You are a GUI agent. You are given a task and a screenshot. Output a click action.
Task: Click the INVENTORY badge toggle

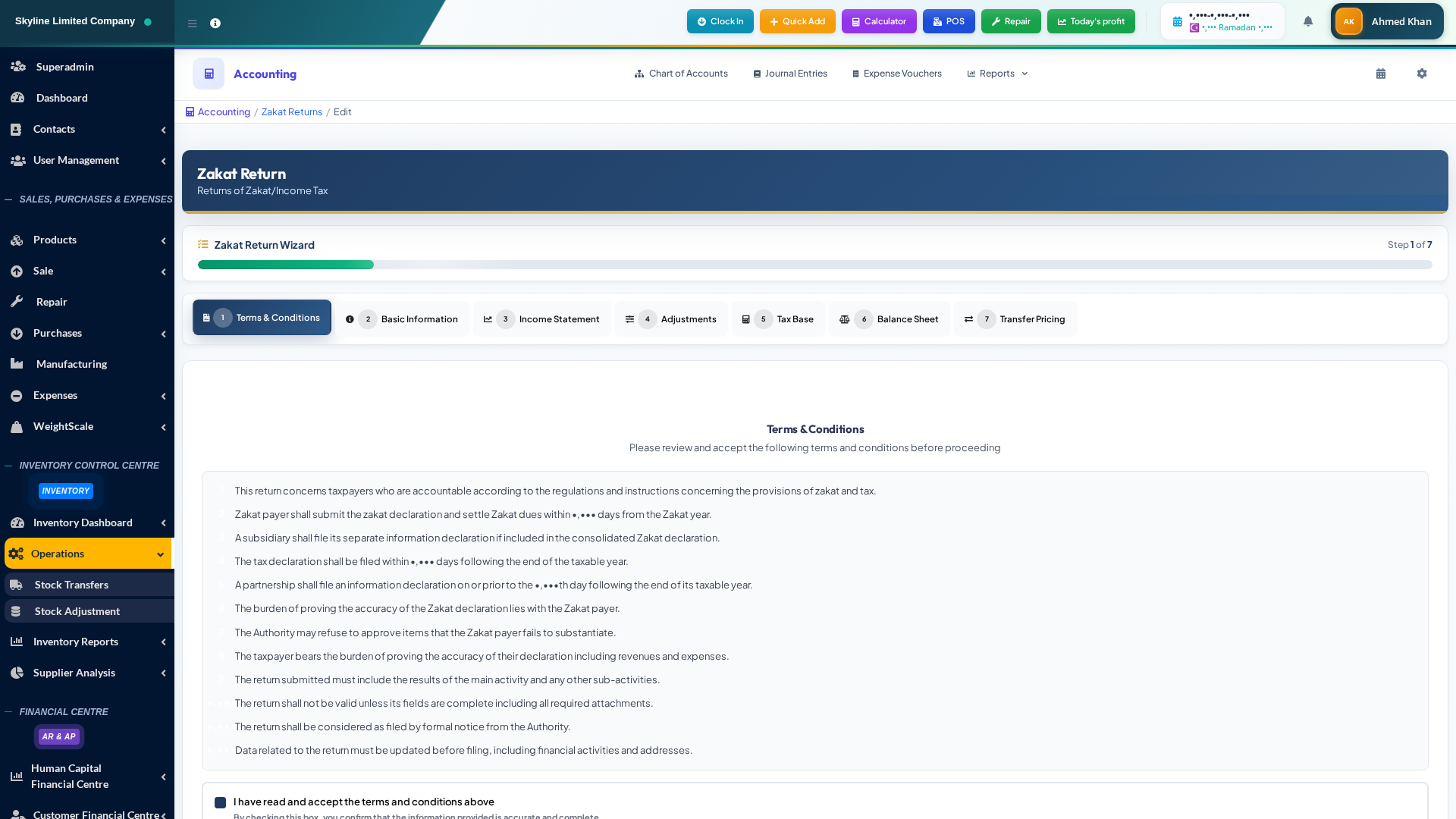click(66, 491)
